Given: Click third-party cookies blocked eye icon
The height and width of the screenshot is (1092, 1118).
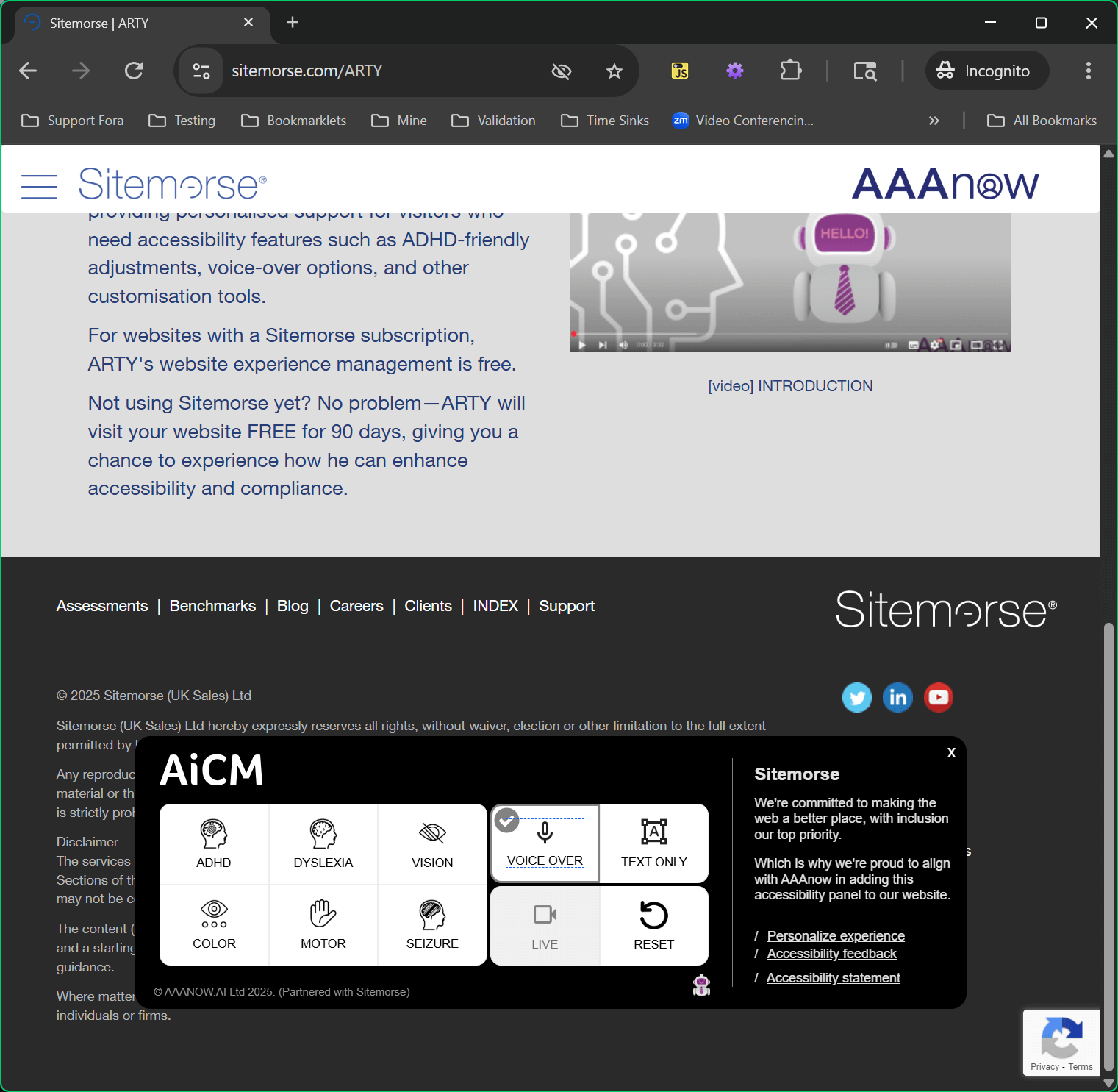Looking at the screenshot, I should pyautogui.click(x=562, y=71).
